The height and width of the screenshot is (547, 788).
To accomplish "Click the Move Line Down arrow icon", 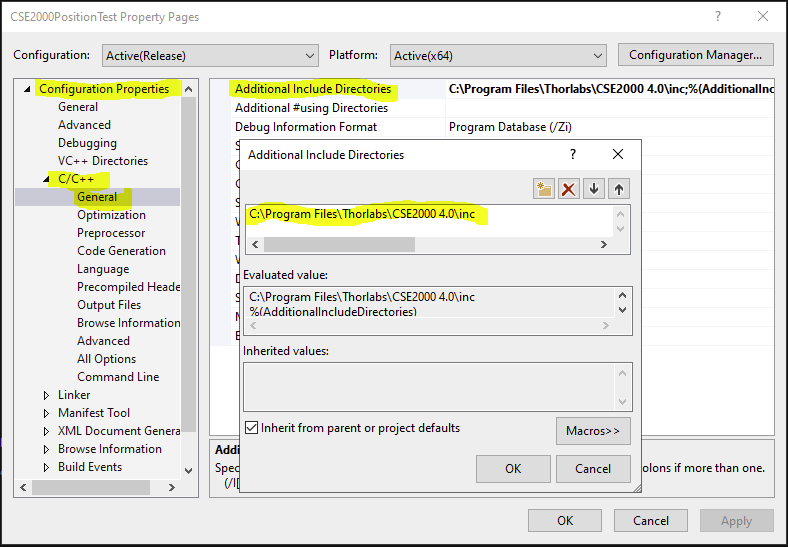I will tap(594, 188).
